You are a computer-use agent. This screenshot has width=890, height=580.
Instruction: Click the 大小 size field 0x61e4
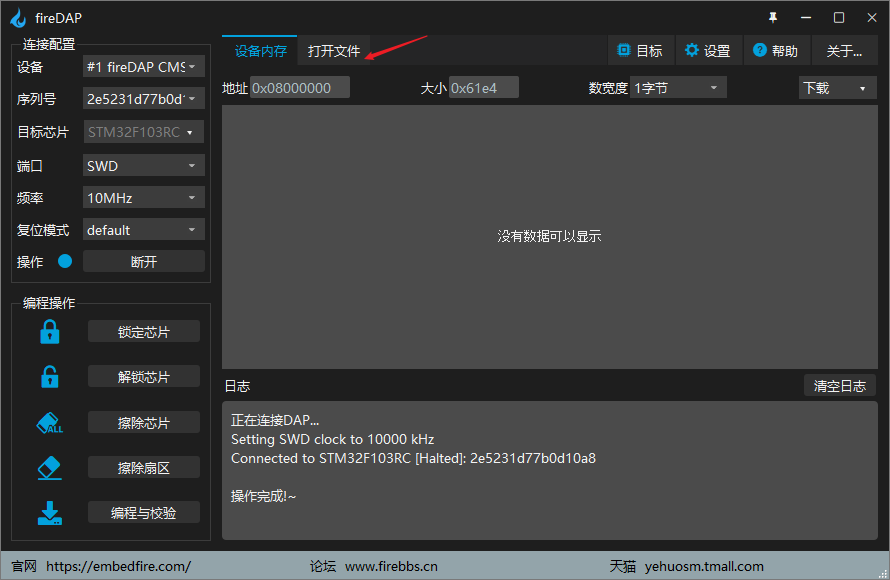(484, 88)
